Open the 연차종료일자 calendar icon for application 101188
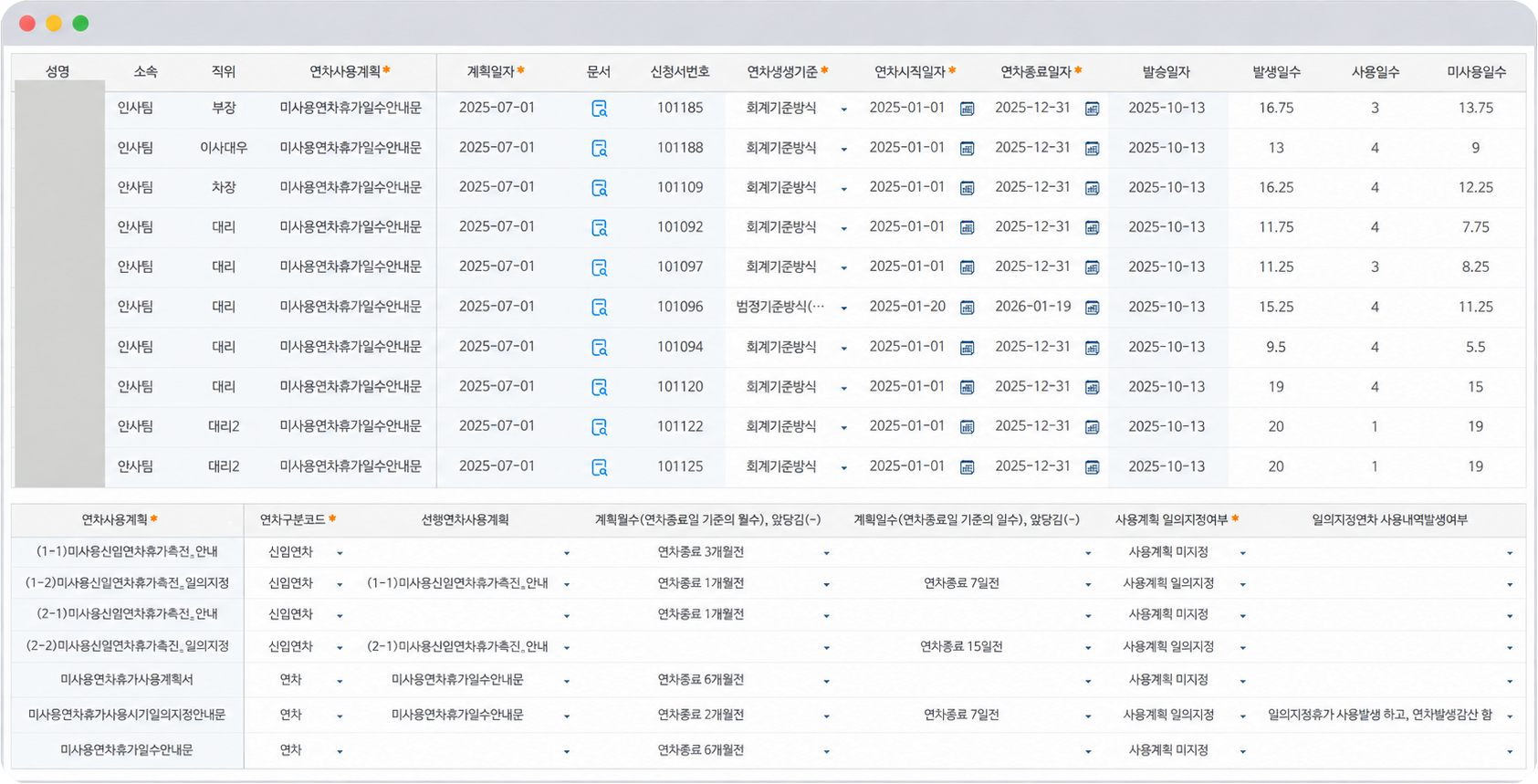Image resolution: width=1538 pixels, height=784 pixels. 1092,149
